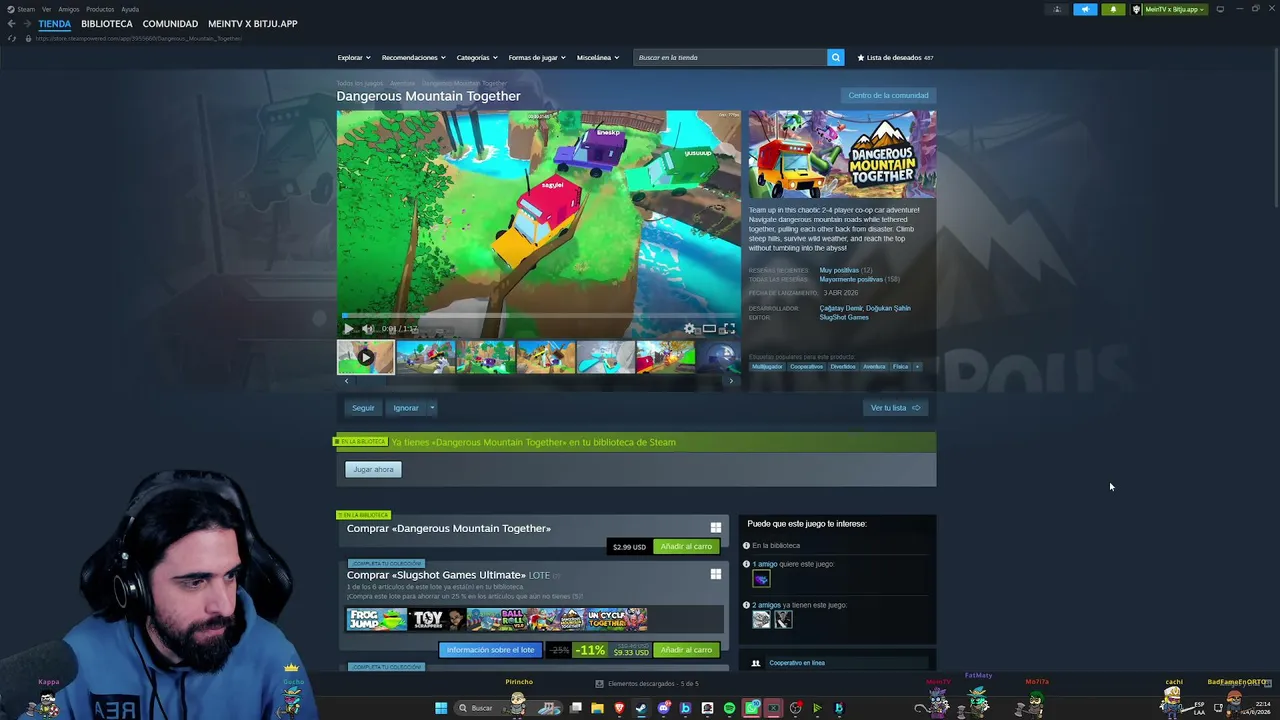Add Dangerous Mountain Together to cart
The image size is (1280, 720).
[x=686, y=546]
